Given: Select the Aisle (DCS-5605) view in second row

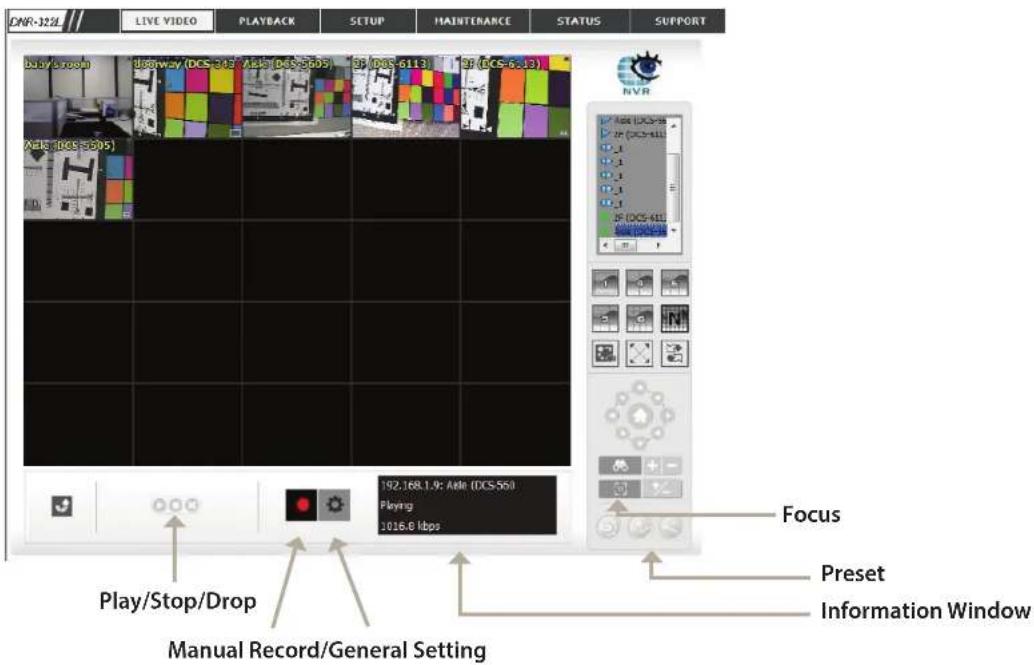Looking at the screenshot, I should [78, 179].
